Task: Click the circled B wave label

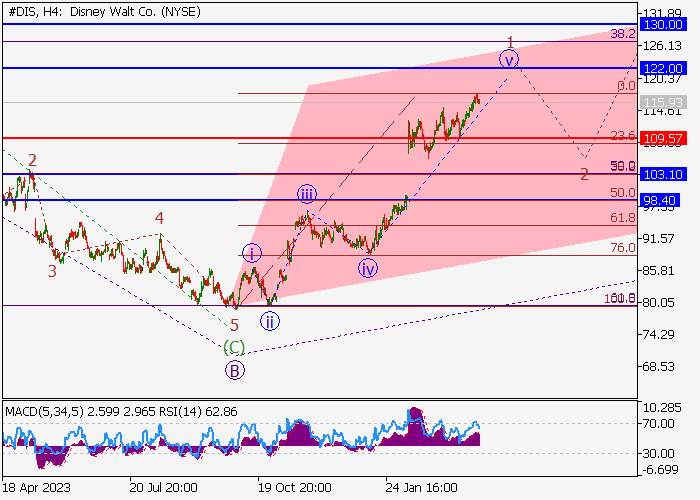Action: tap(235, 370)
